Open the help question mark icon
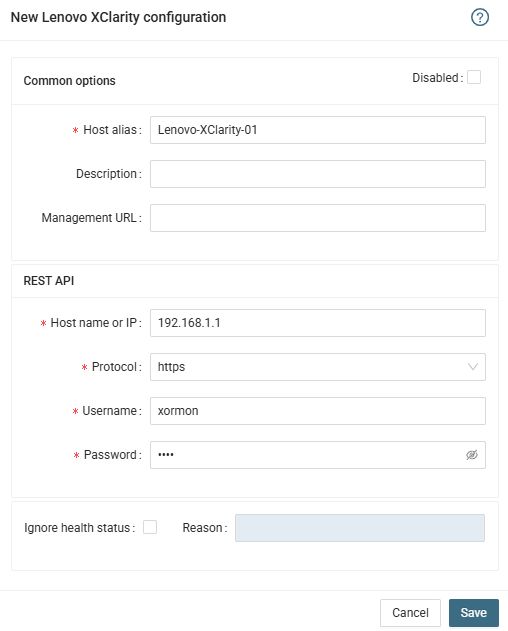The image size is (508, 631). pos(480,17)
